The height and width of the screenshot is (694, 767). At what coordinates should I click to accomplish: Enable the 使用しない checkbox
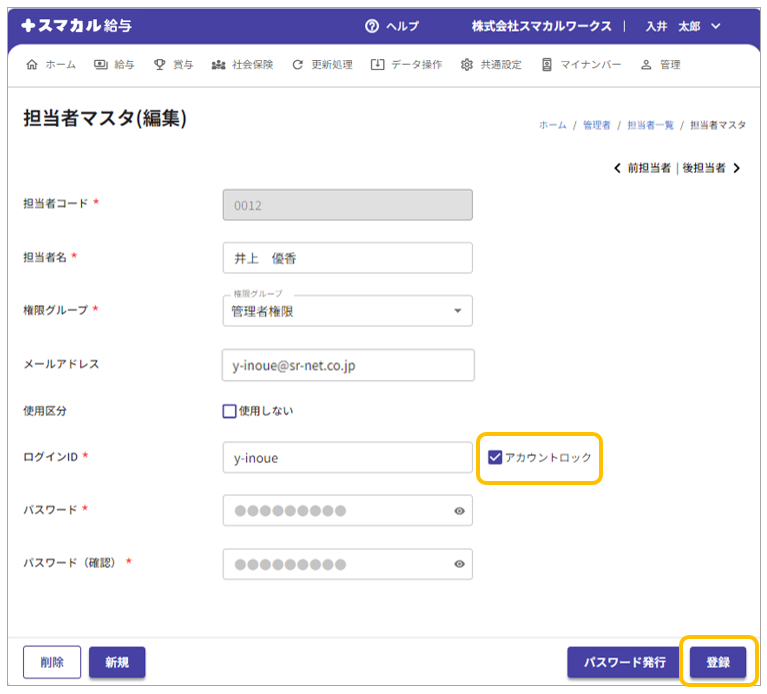point(229,411)
